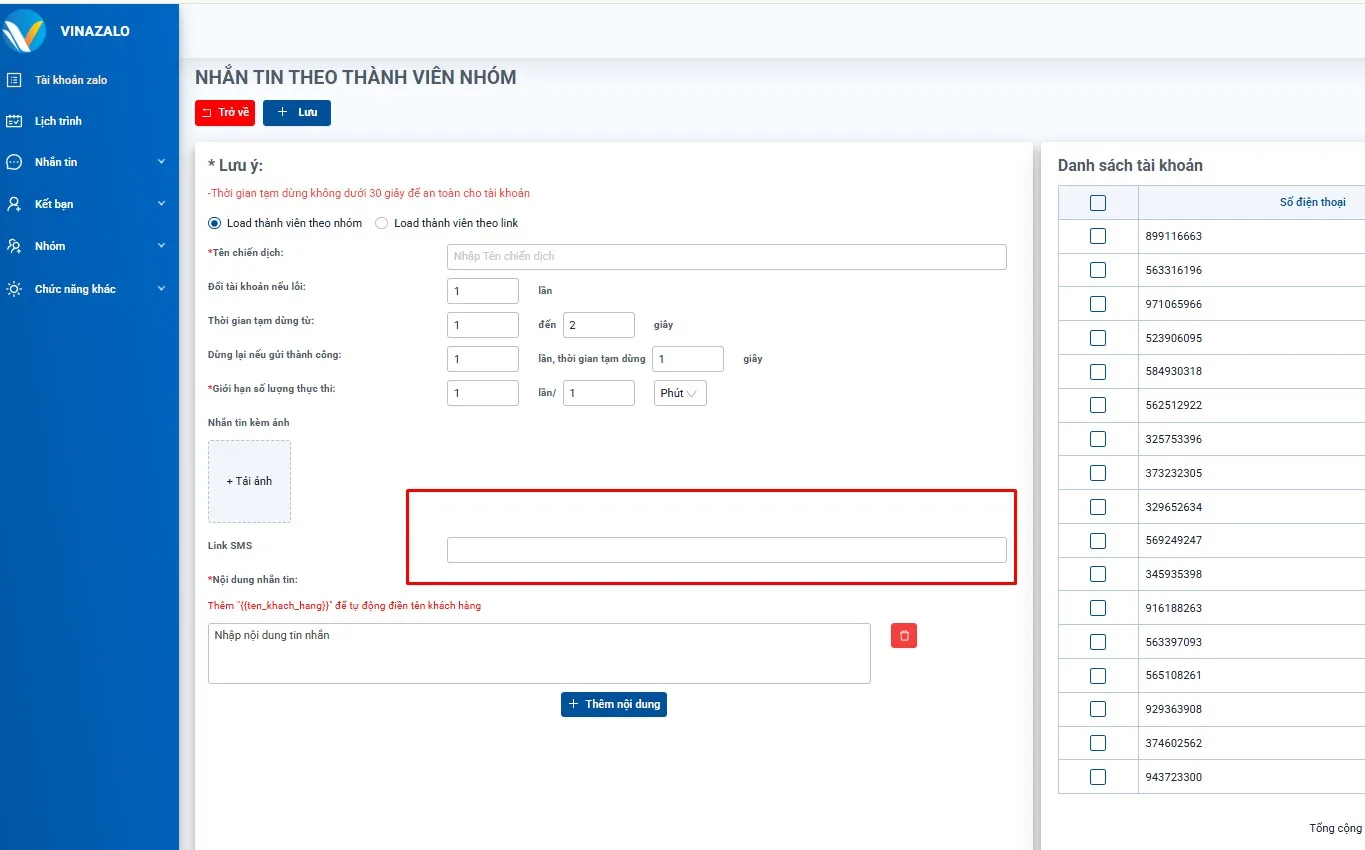Click the Link SMS input field

pyautogui.click(x=726, y=550)
